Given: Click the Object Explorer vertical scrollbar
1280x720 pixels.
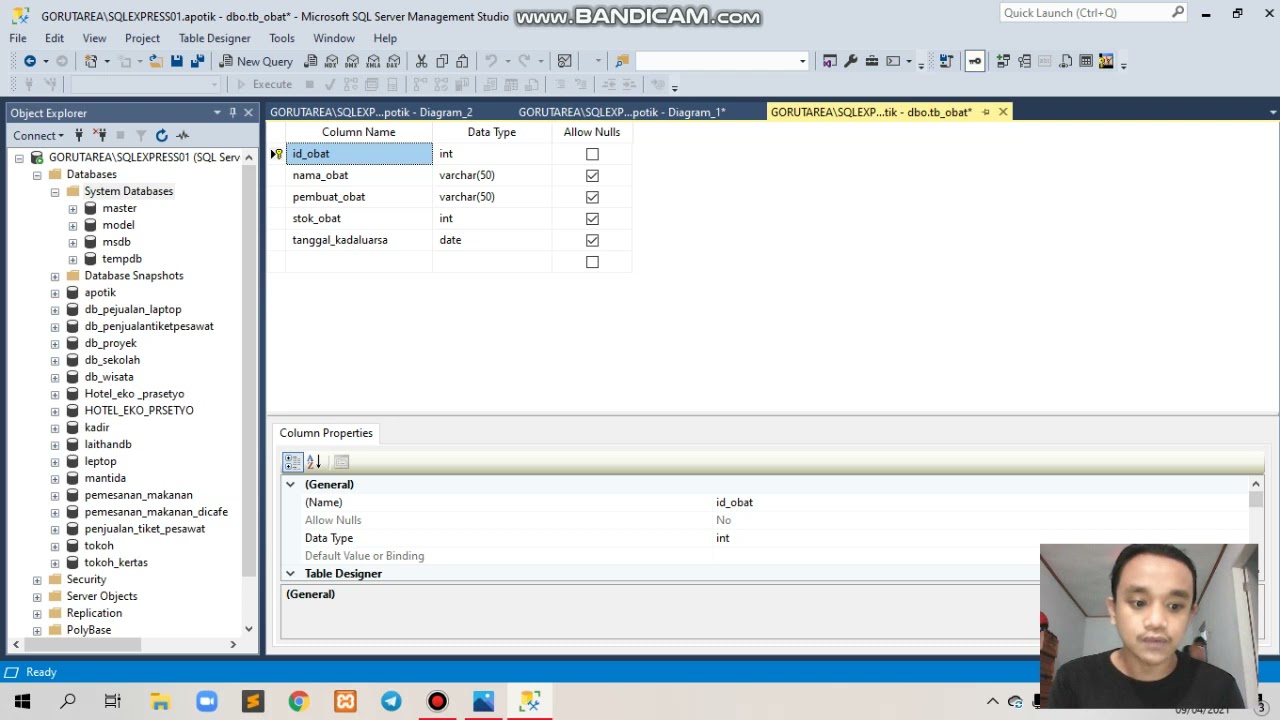Looking at the screenshot, I should click(x=249, y=392).
